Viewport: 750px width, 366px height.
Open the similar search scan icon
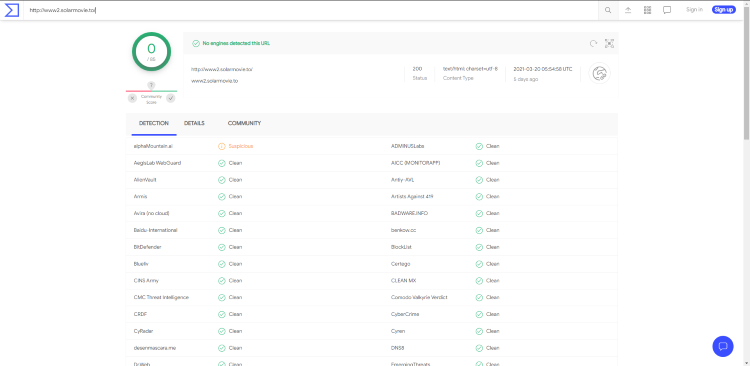pyautogui.click(x=609, y=44)
